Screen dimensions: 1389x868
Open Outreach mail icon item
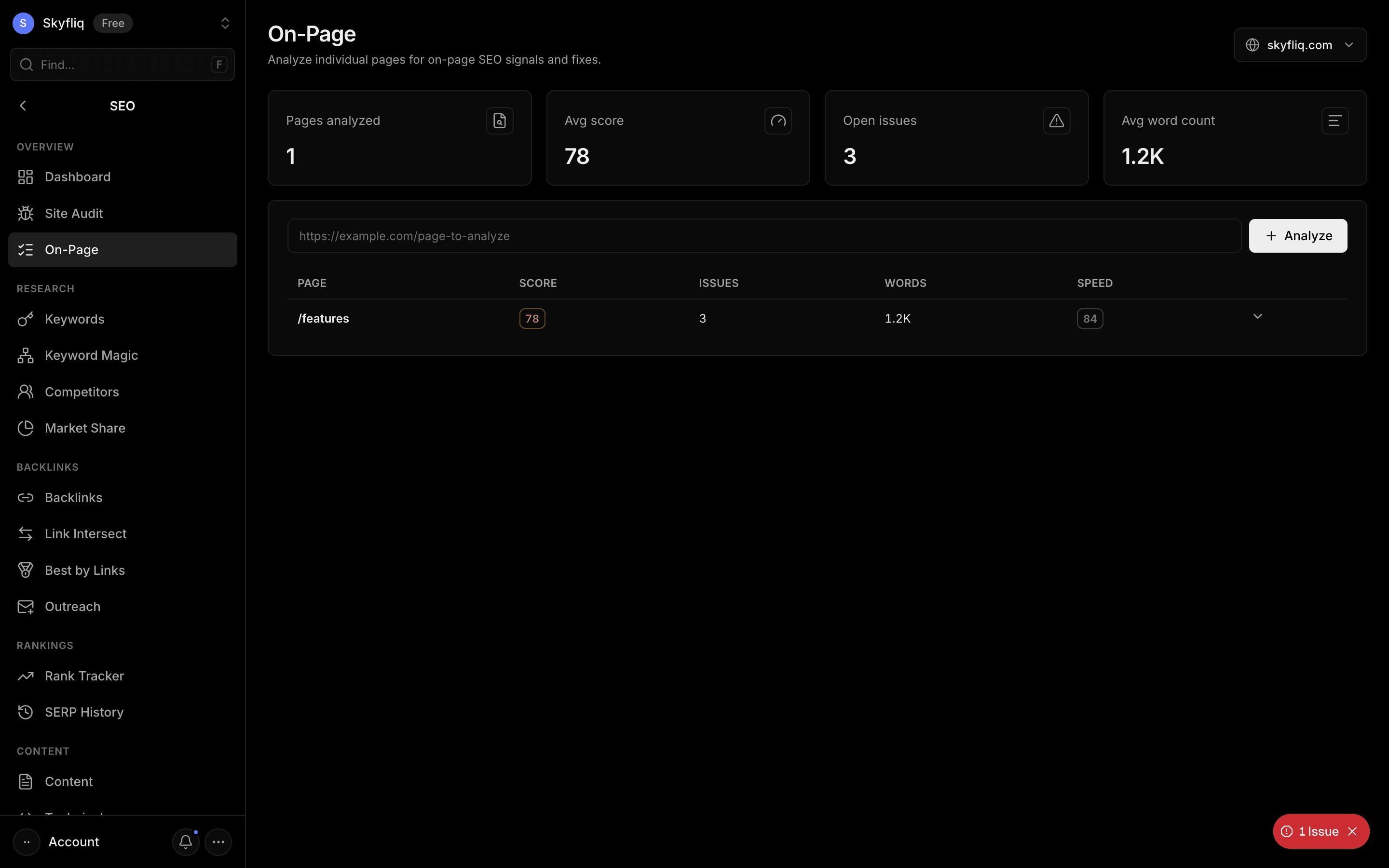(122, 607)
